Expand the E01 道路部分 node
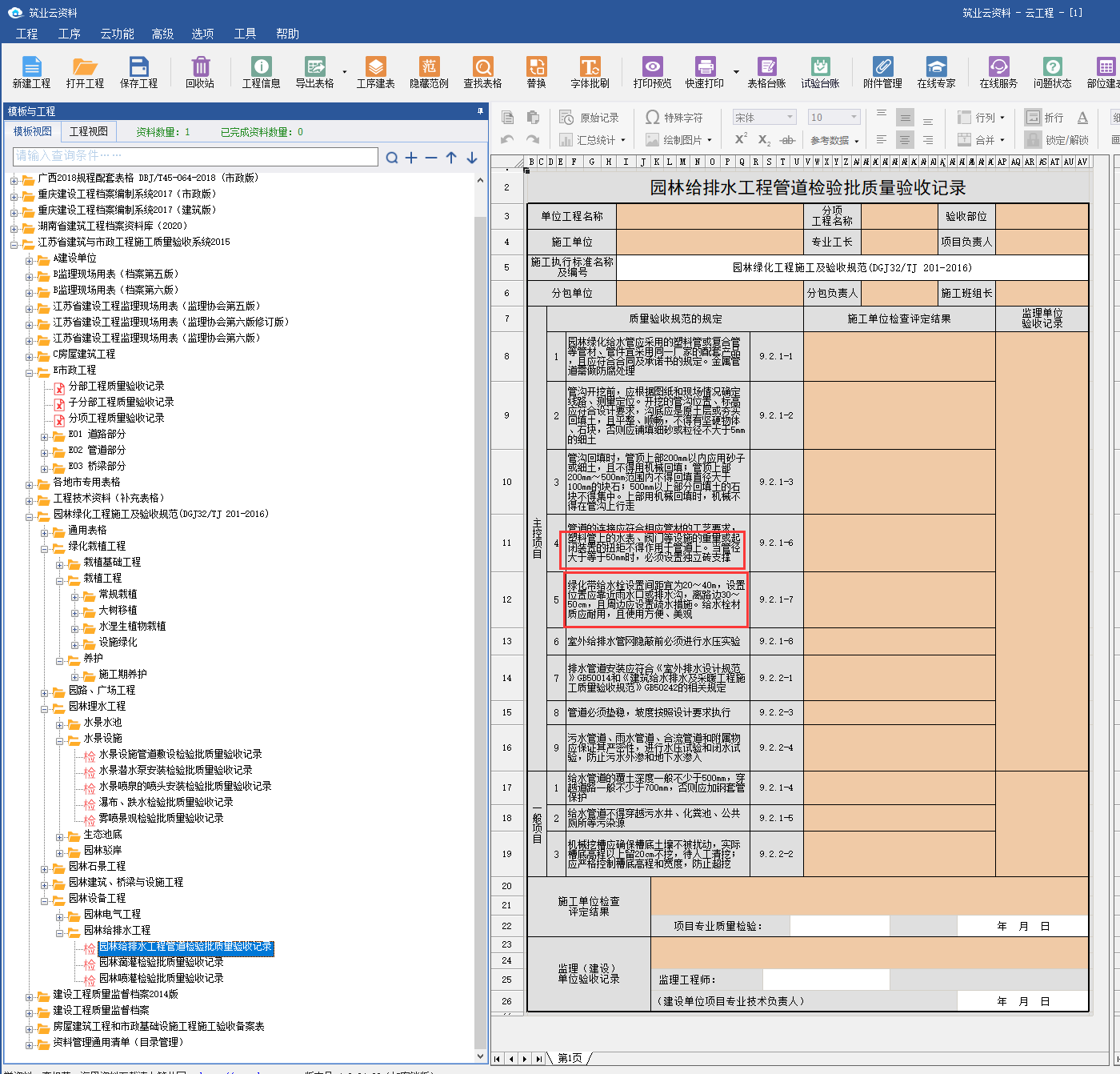 coord(45,436)
